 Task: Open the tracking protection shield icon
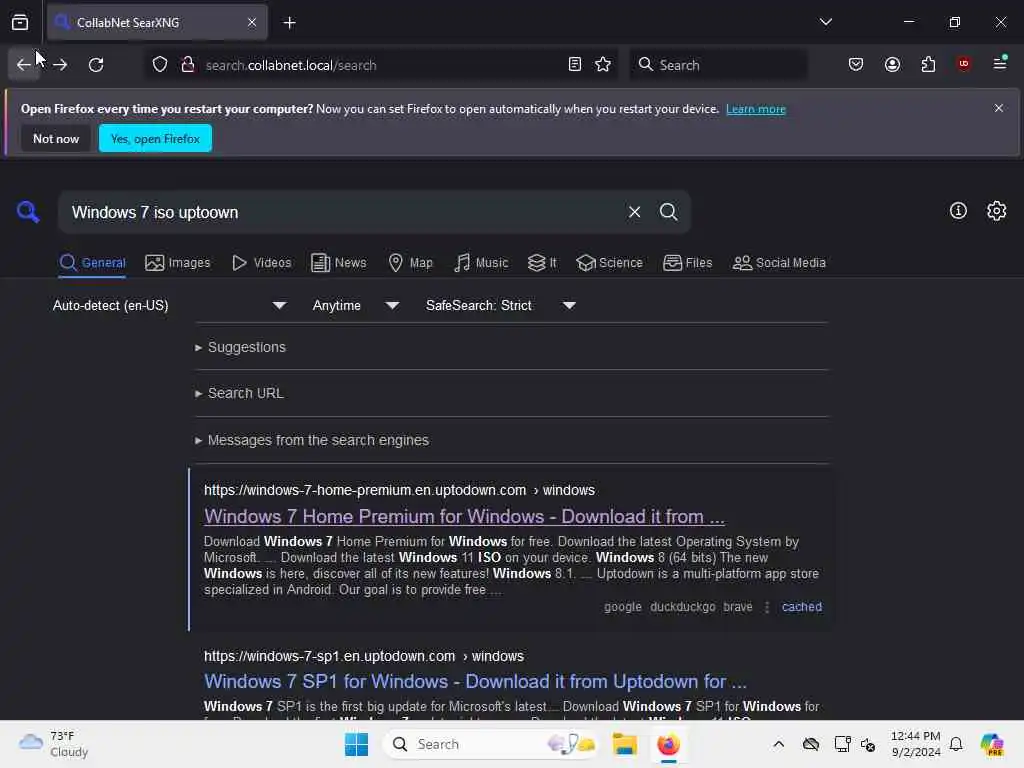click(160, 65)
